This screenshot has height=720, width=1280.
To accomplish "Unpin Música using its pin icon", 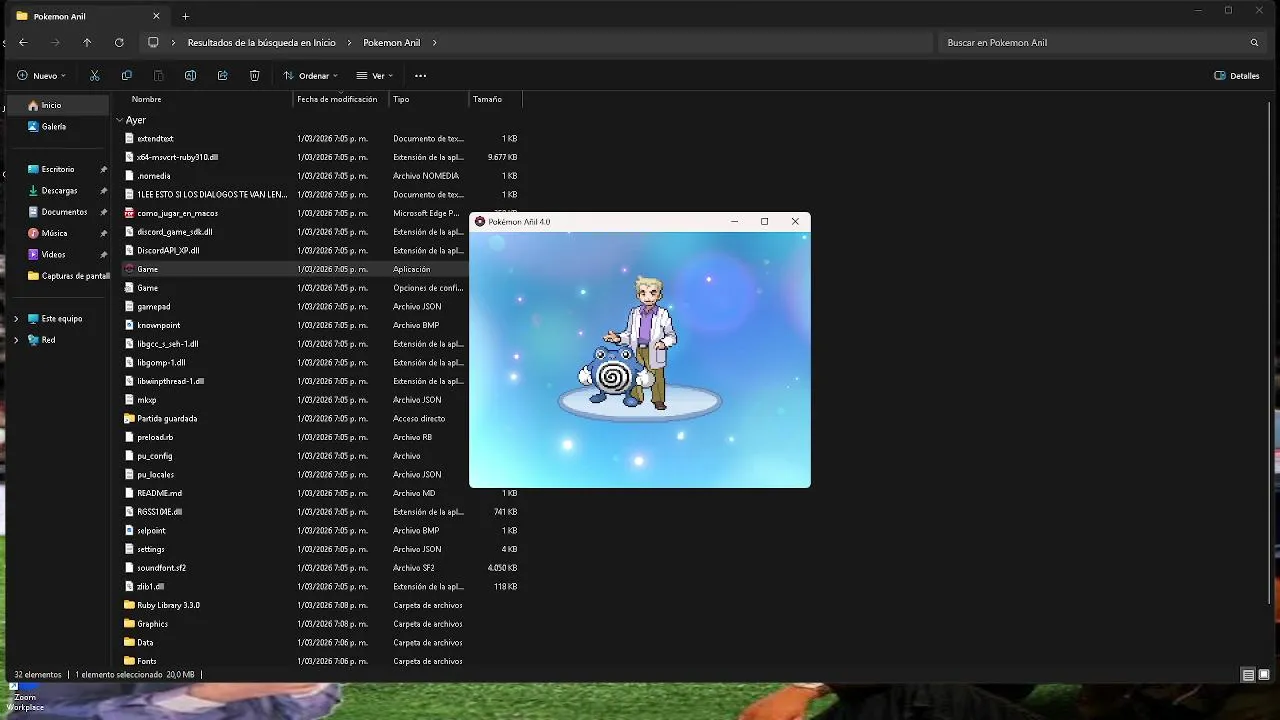I will [x=103, y=233].
